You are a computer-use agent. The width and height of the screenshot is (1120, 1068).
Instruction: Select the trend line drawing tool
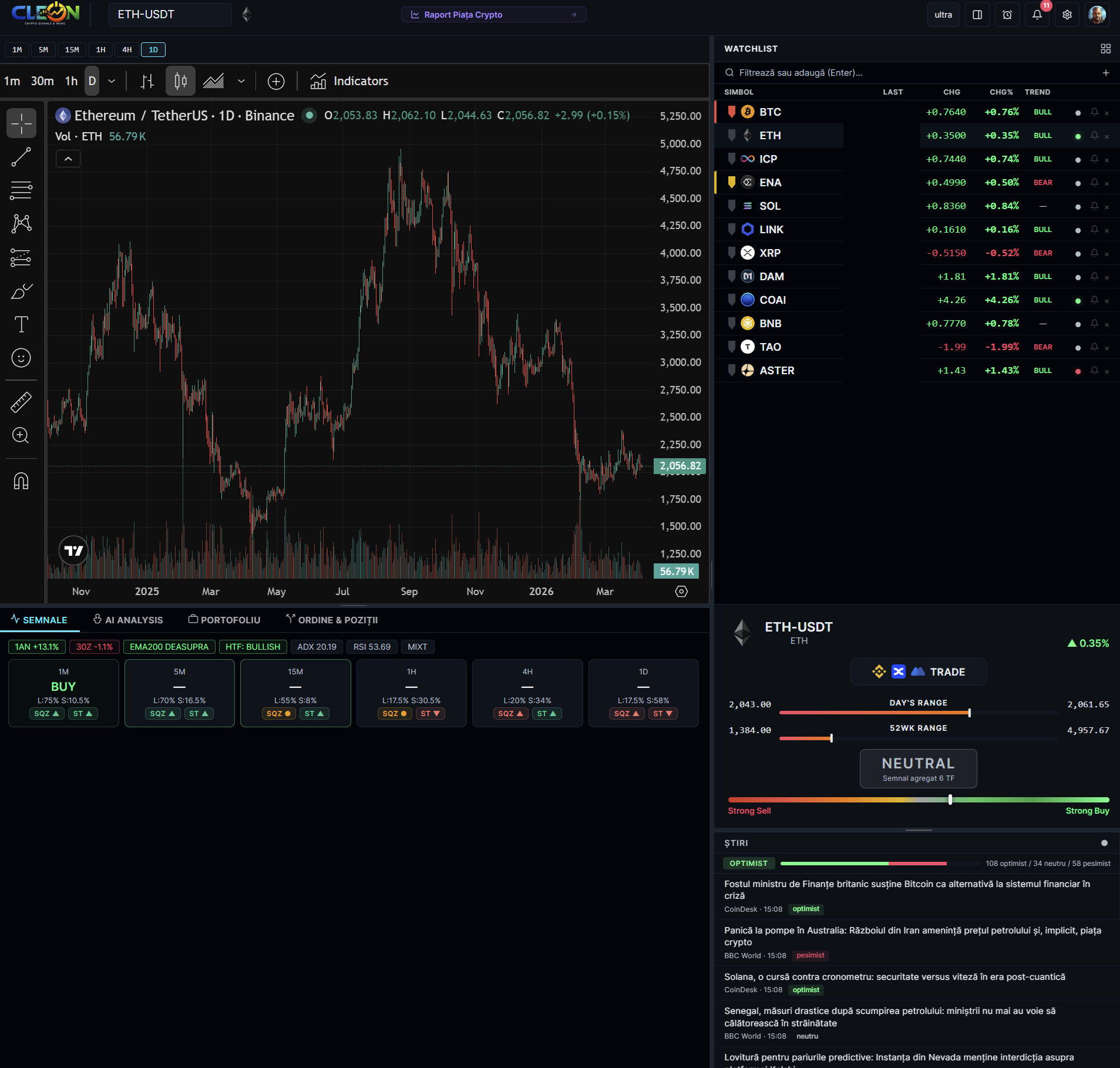(x=21, y=157)
